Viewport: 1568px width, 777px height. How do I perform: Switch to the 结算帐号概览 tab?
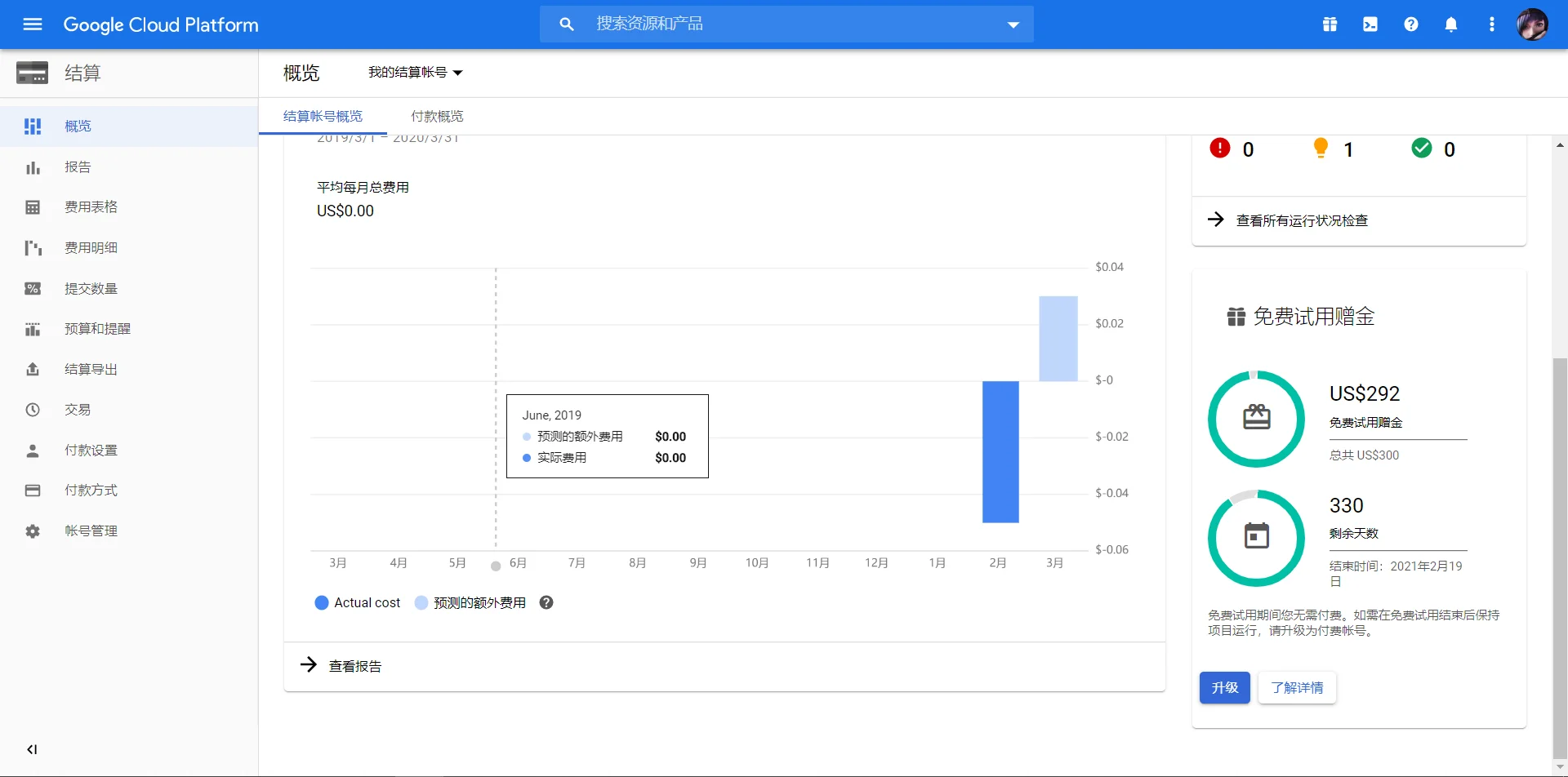[x=323, y=116]
